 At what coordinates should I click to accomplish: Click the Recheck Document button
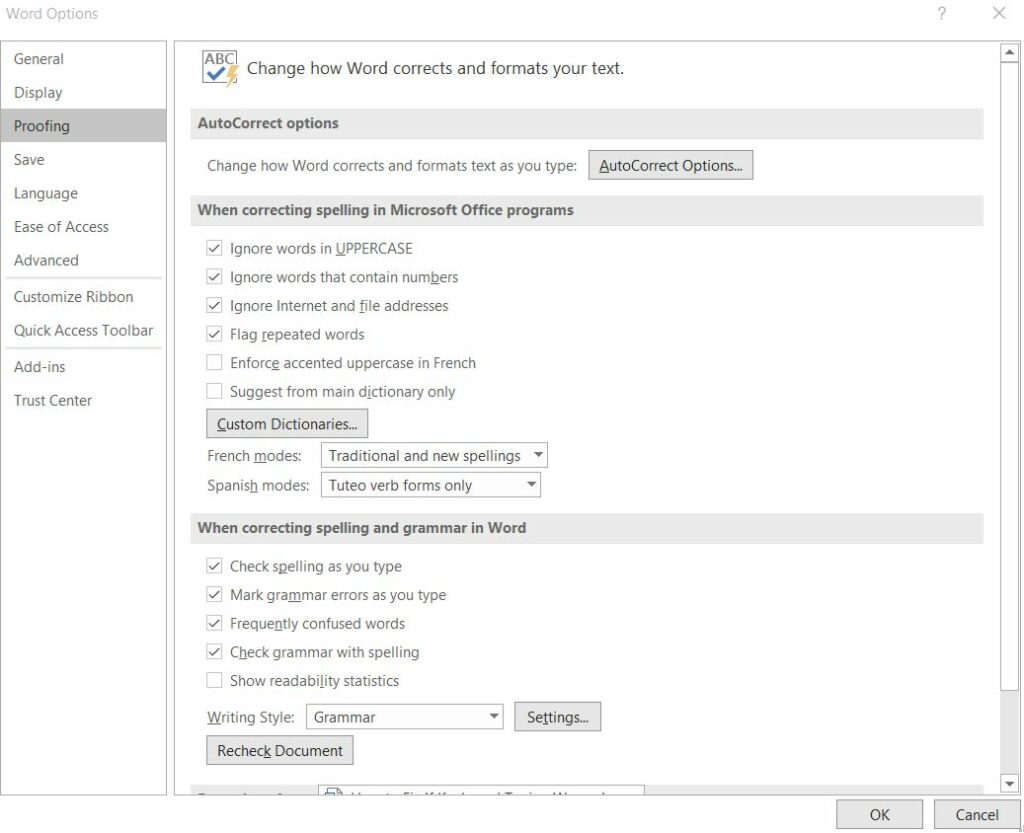click(279, 750)
